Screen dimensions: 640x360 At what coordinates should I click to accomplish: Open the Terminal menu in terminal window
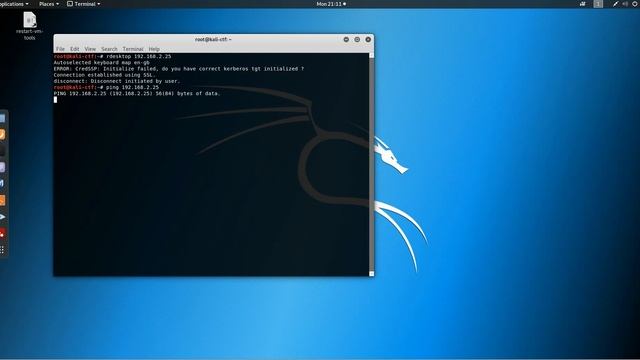[133, 49]
